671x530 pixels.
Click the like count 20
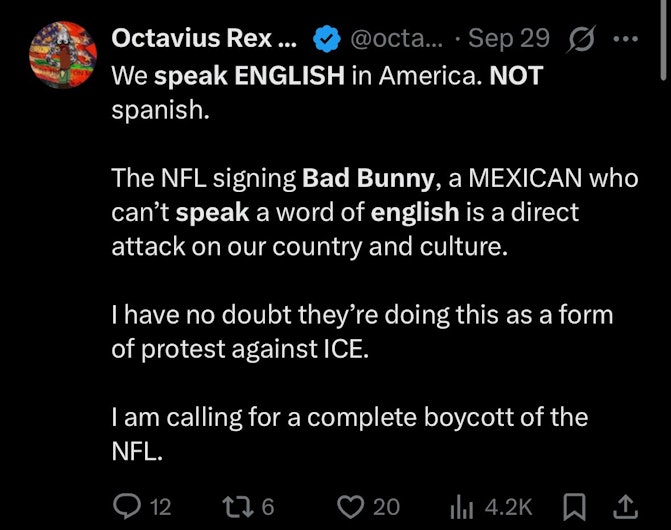pyautogui.click(x=386, y=507)
